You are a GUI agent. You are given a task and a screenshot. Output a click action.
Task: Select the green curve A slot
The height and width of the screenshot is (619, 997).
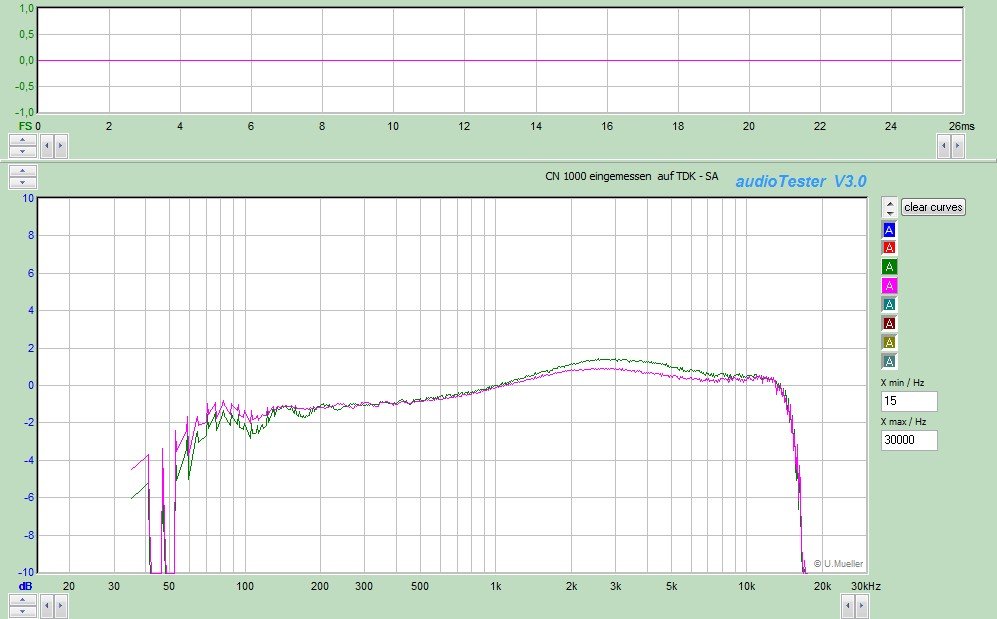click(x=890, y=266)
